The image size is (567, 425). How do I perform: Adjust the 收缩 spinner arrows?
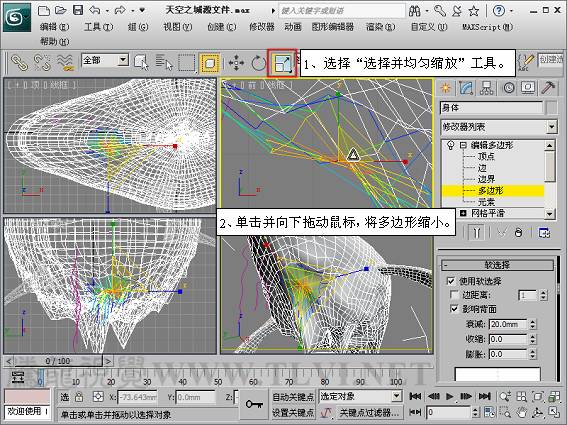point(533,339)
